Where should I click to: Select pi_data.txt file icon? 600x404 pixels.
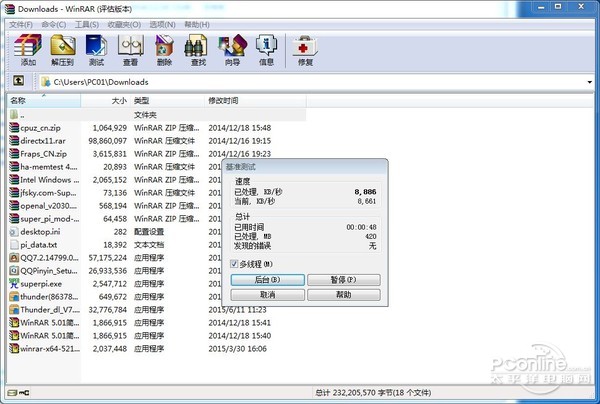(14, 244)
